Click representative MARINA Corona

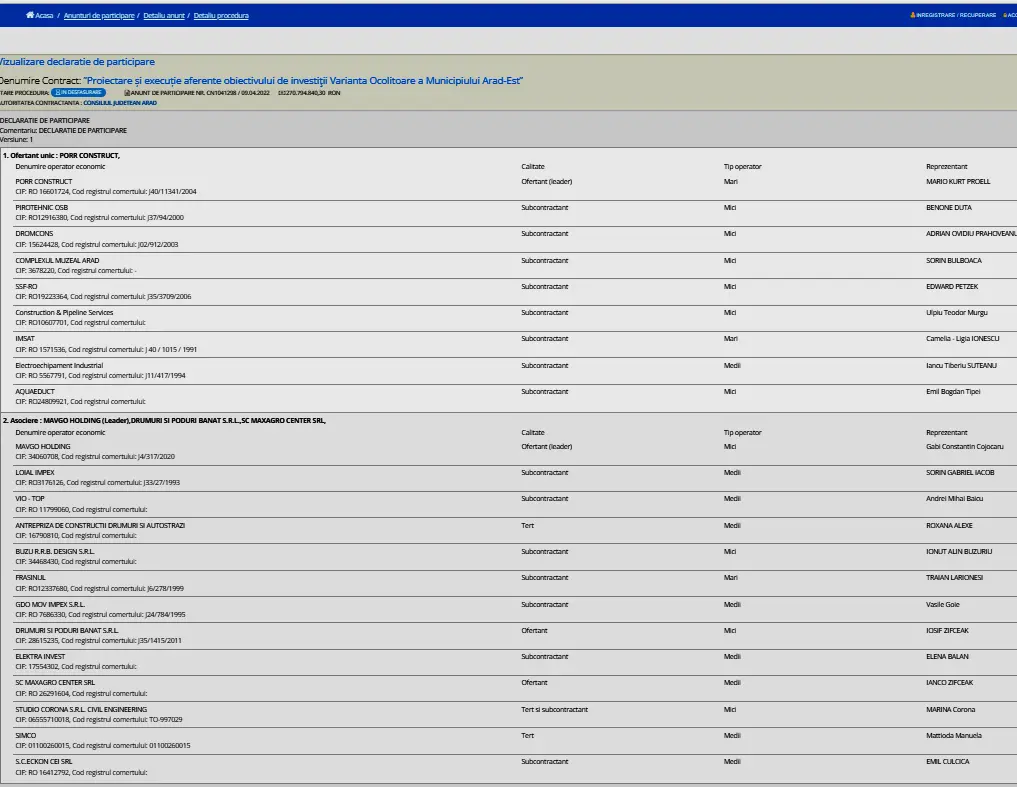point(951,709)
